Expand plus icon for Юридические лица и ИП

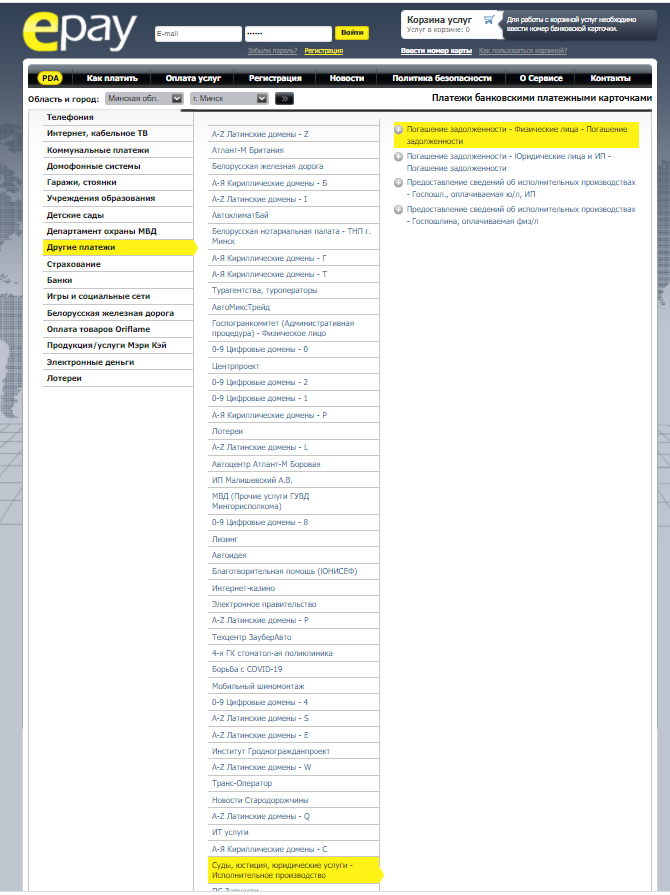pyautogui.click(x=398, y=156)
